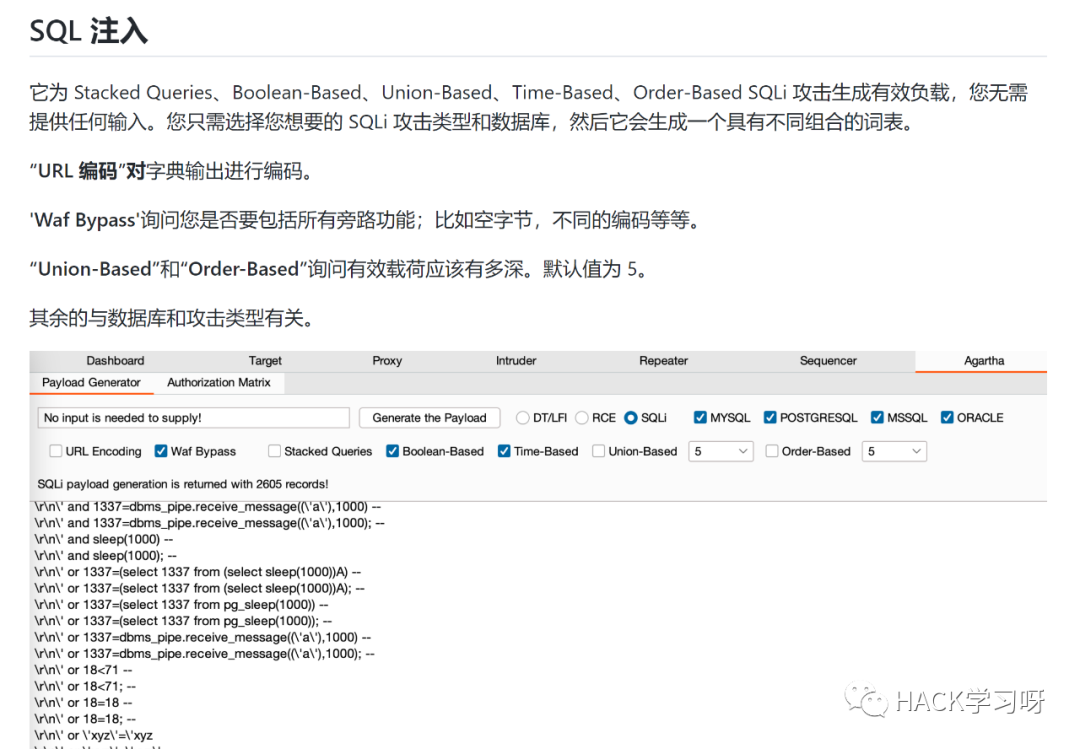Select the DT/LFI radio option
Screen dimensions: 1080x749
pyautogui.click(x=523, y=418)
